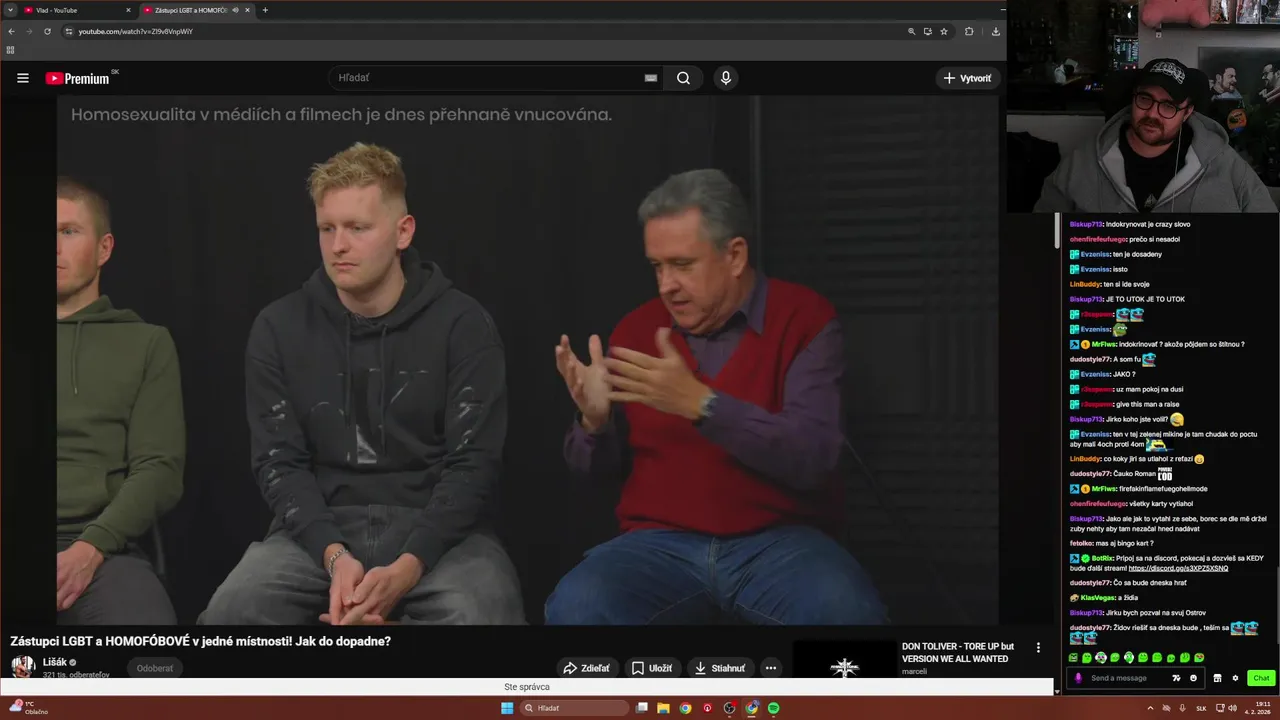Open File Explorer from the taskbar
This screenshot has height=720, width=1280.
pos(663,708)
